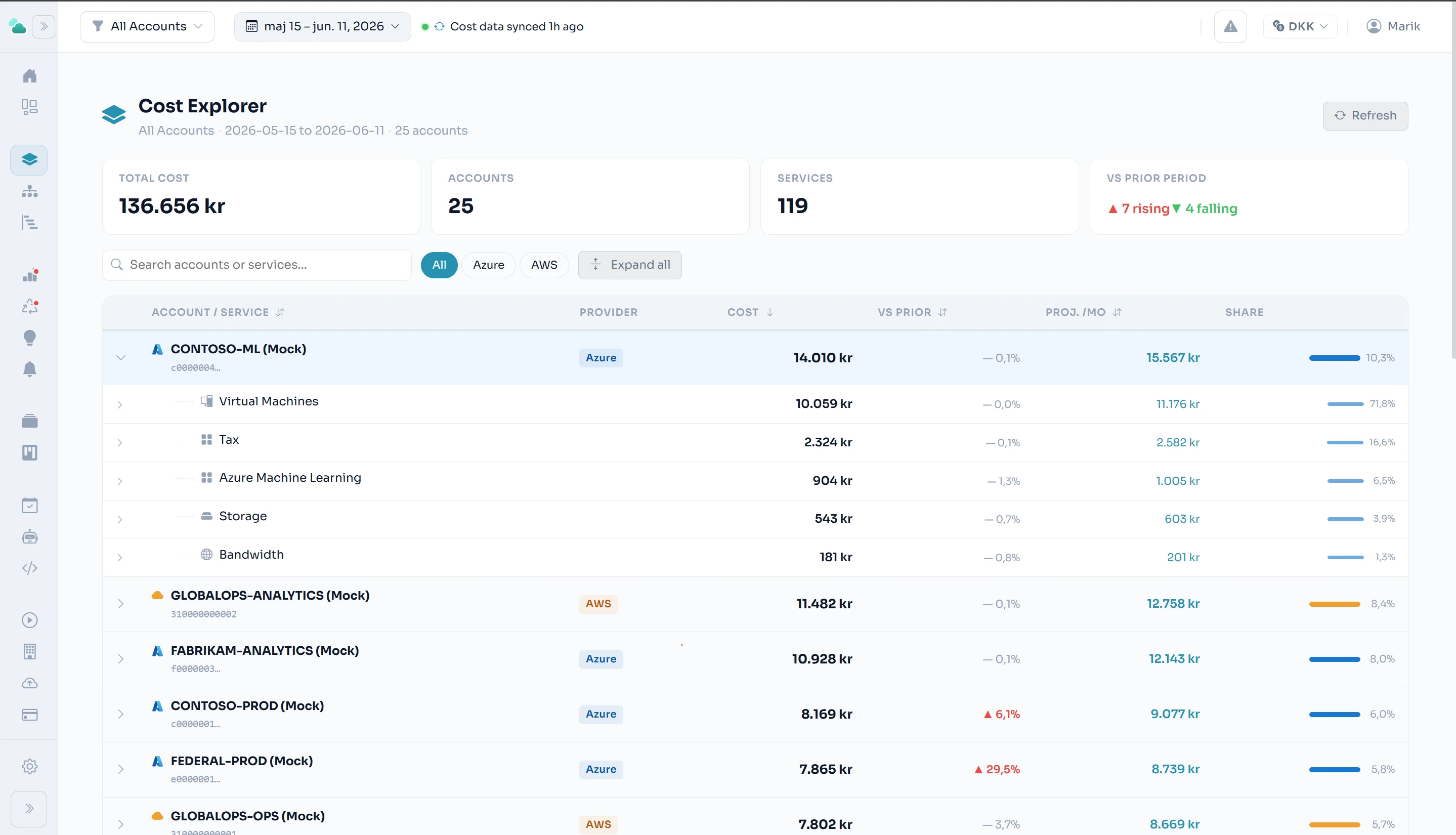Image resolution: width=1456 pixels, height=835 pixels.
Task: Open the Home icon in sidebar
Action: (x=29, y=76)
